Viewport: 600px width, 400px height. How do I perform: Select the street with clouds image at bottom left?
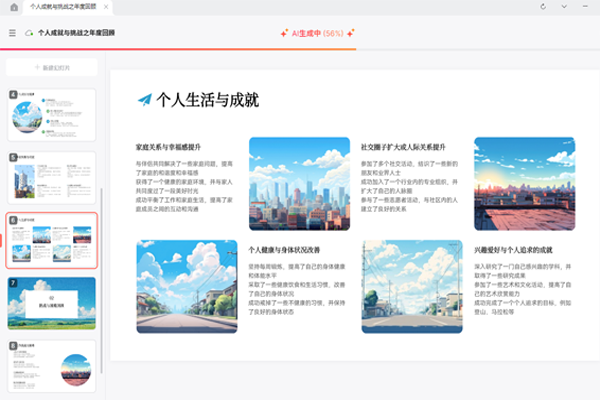tap(187, 287)
